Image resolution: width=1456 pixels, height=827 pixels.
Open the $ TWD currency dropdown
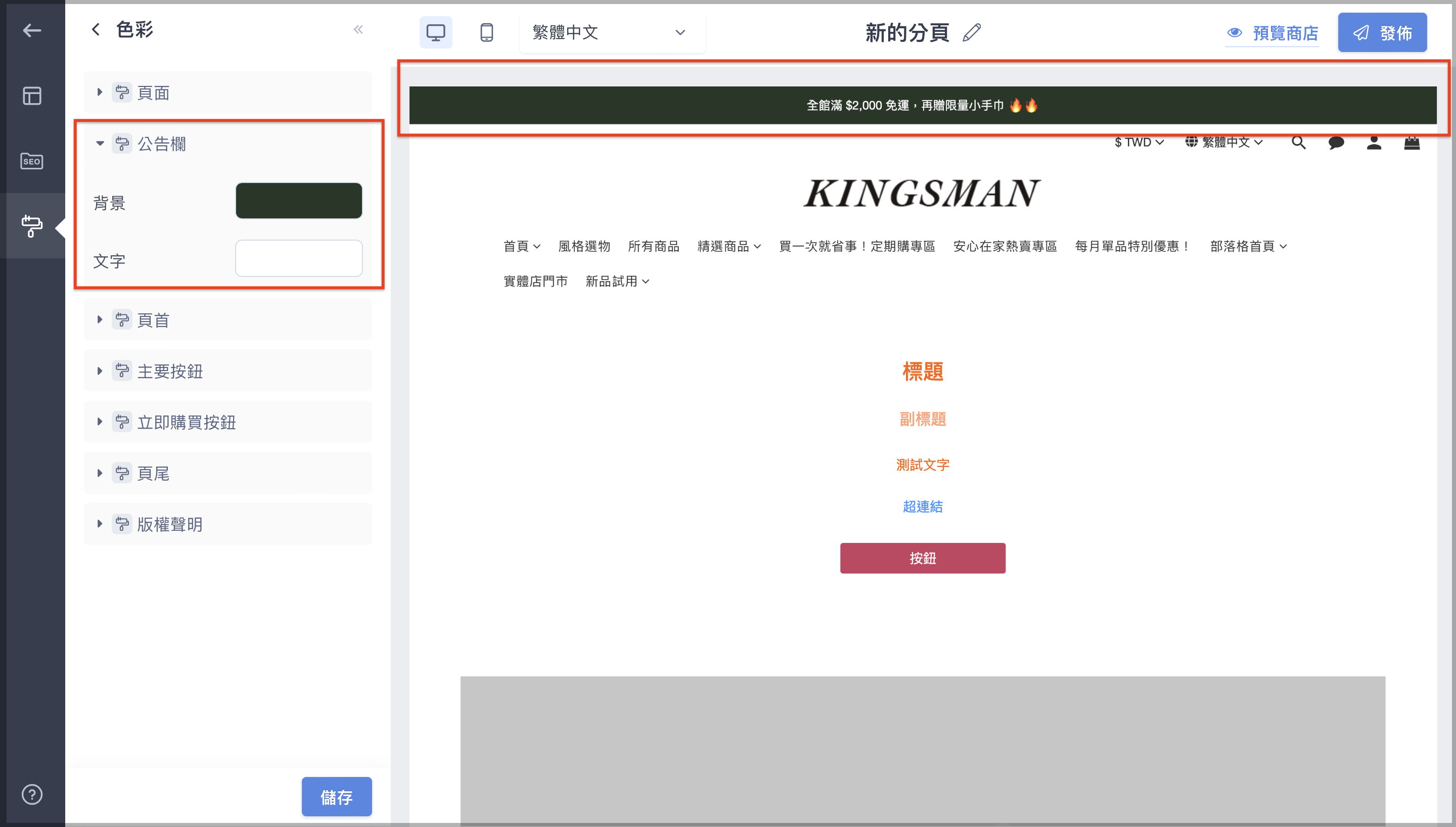[1139, 142]
